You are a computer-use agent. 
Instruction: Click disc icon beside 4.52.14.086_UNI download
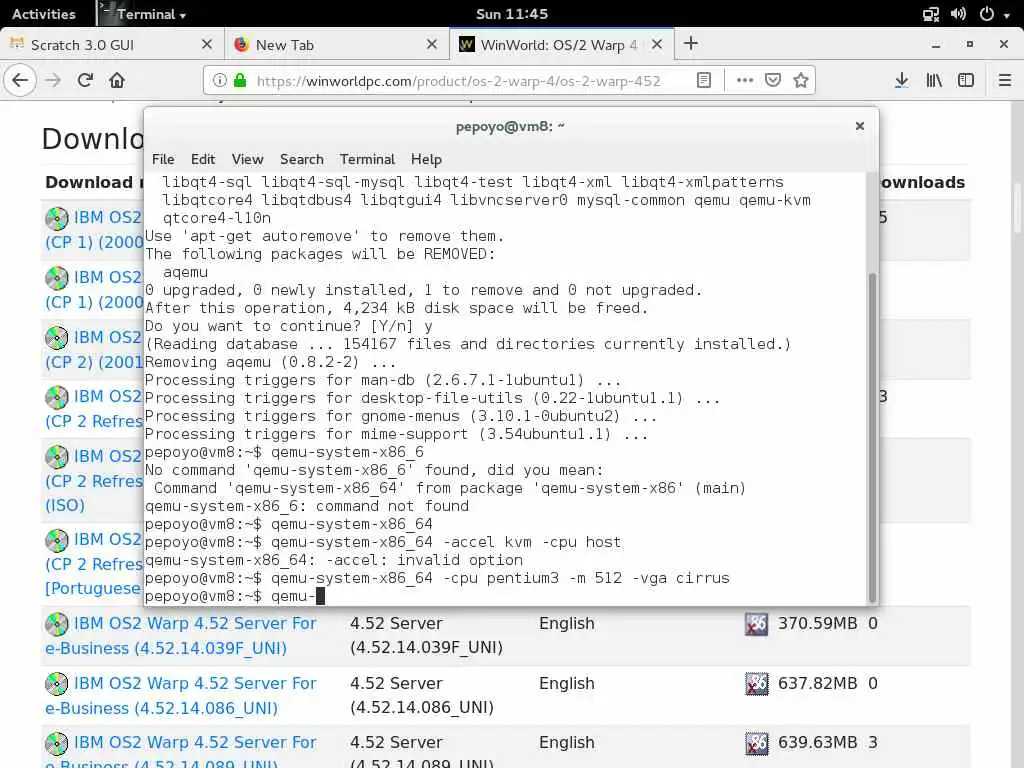coord(57,684)
